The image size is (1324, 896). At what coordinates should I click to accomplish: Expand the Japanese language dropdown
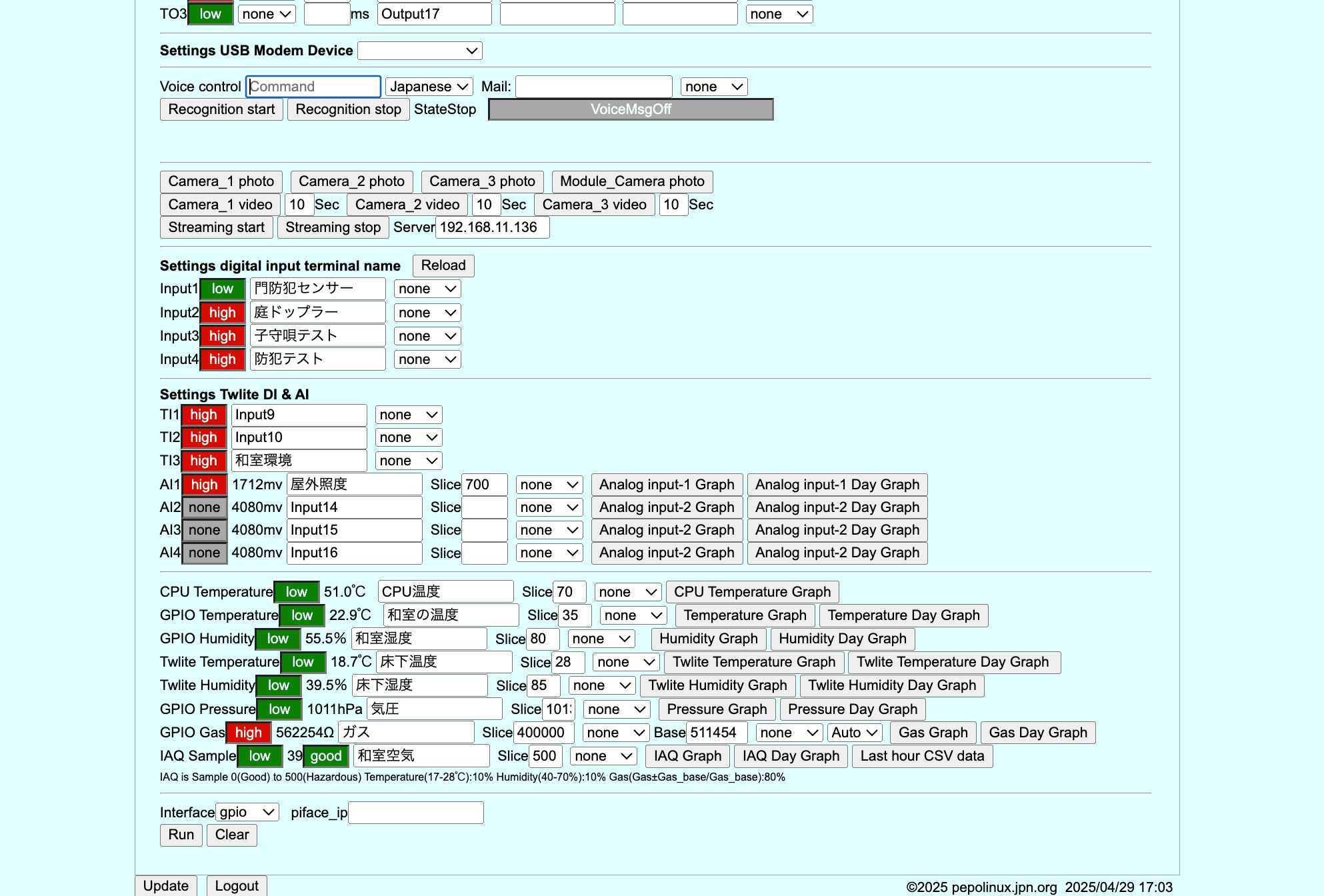[x=429, y=87]
